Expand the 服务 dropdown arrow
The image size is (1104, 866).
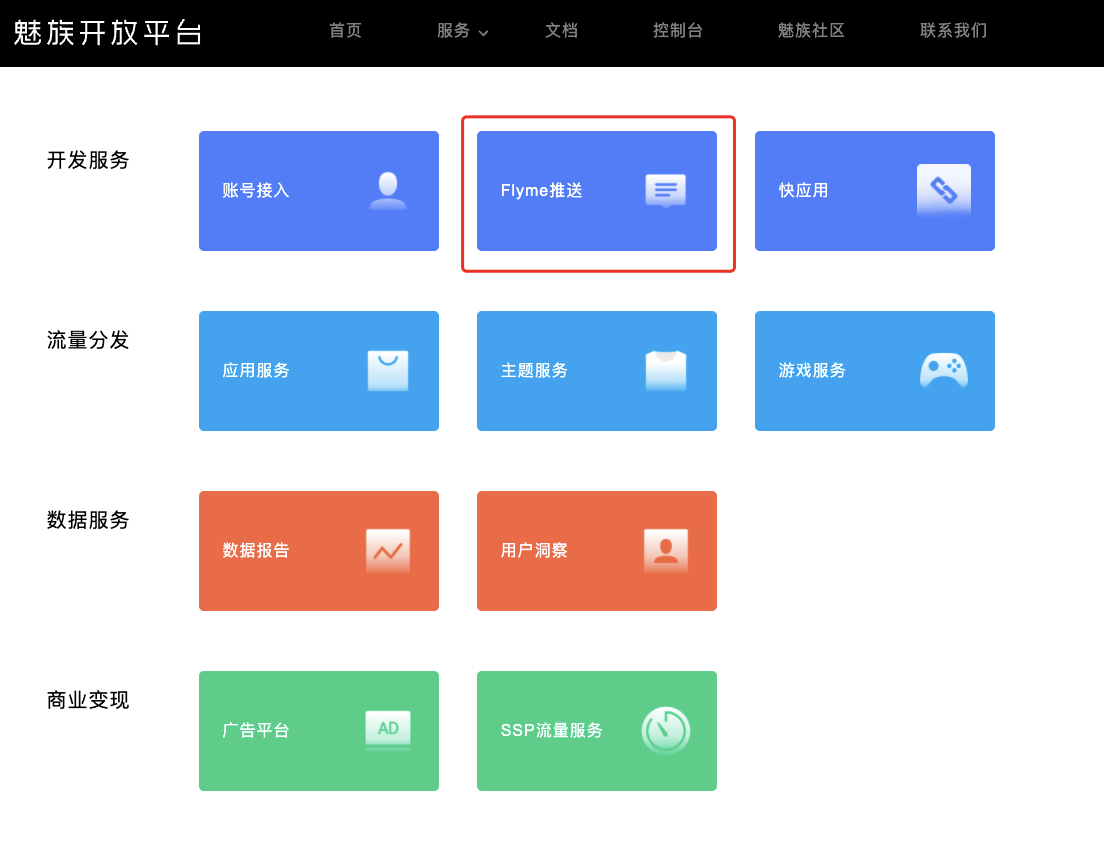[483, 32]
